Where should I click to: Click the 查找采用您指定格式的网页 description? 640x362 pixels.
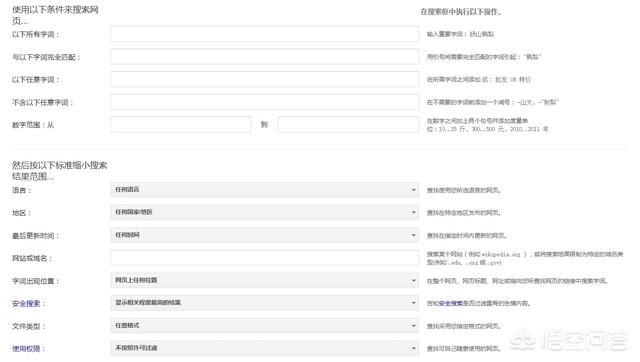(x=464, y=326)
